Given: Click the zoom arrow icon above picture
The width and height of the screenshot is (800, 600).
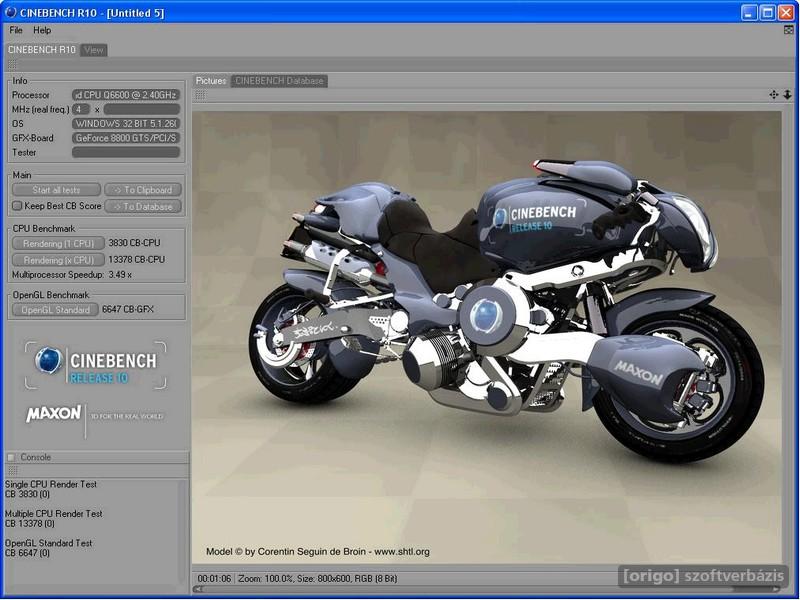Looking at the screenshot, I should point(787,94).
